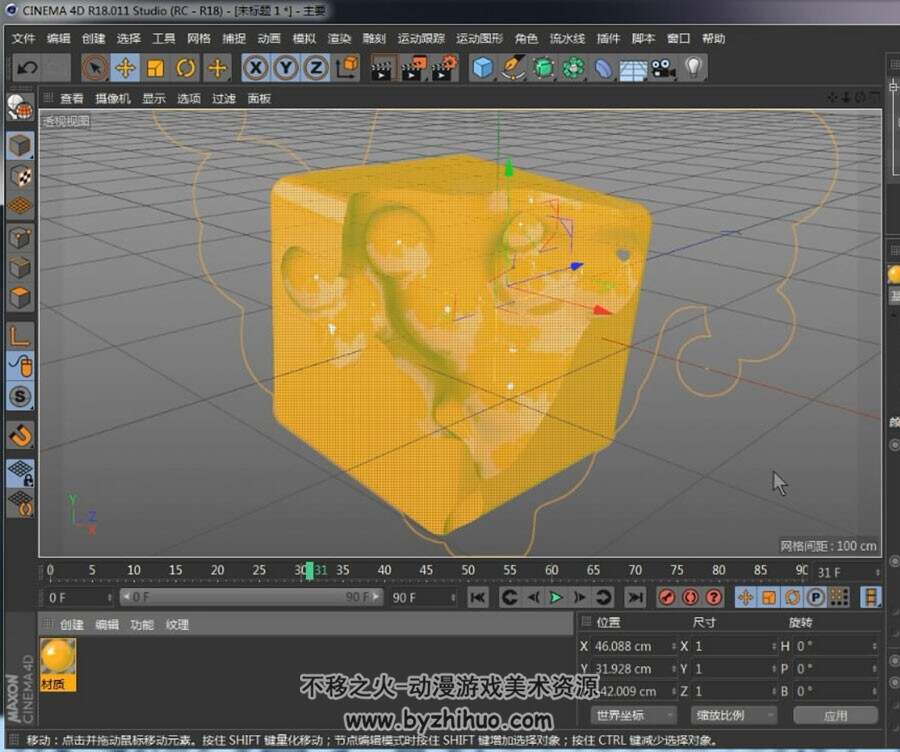Click the recent tools plus icon
This screenshot has height=752, width=900.
[217, 68]
